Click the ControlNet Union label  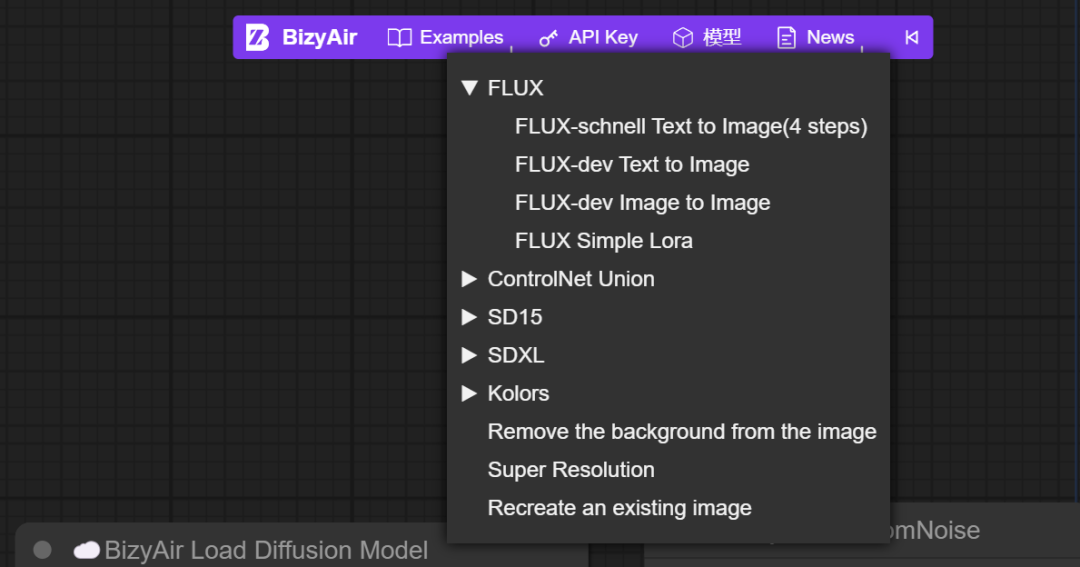coord(571,278)
